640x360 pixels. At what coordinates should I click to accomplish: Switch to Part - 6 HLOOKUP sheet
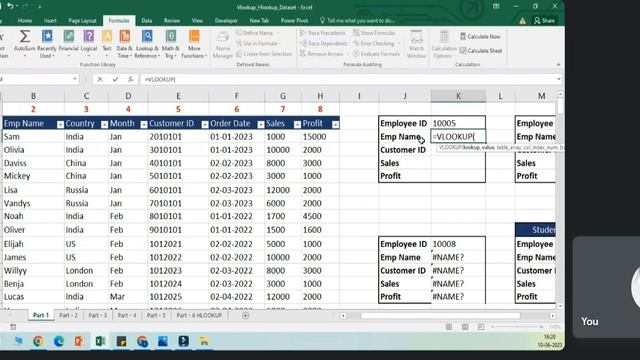[199, 316]
